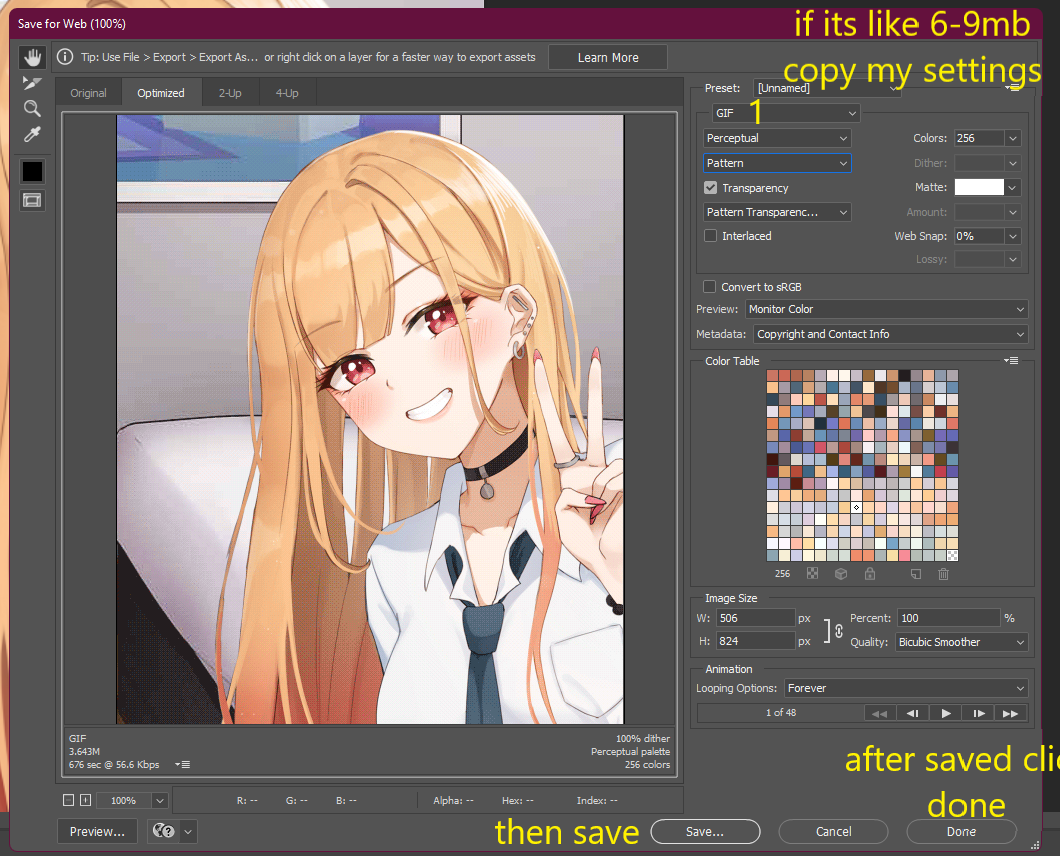The height and width of the screenshot is (856, 1060).
Task: Click the Cancel button
Action: 834,832
